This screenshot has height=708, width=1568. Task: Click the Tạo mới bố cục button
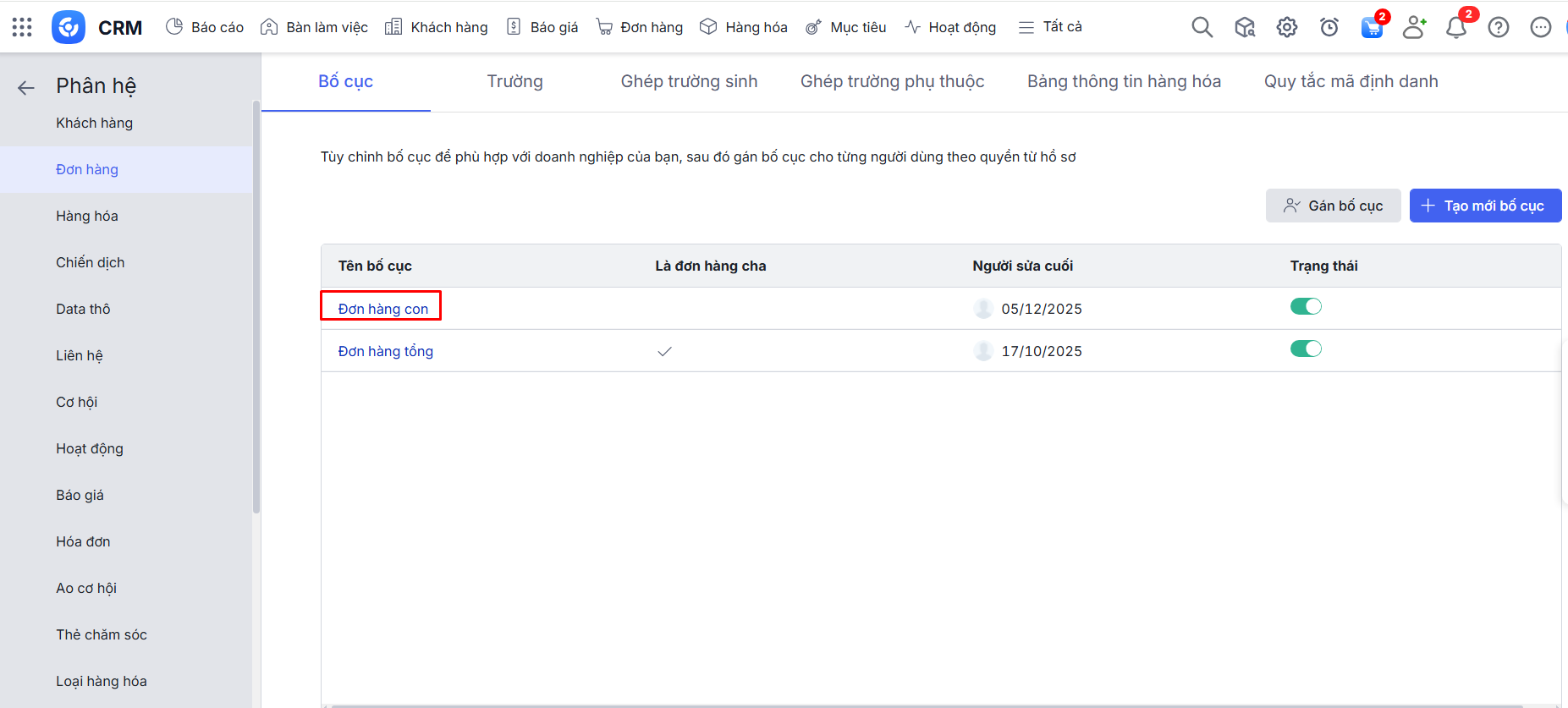[x=1484, y=206]
